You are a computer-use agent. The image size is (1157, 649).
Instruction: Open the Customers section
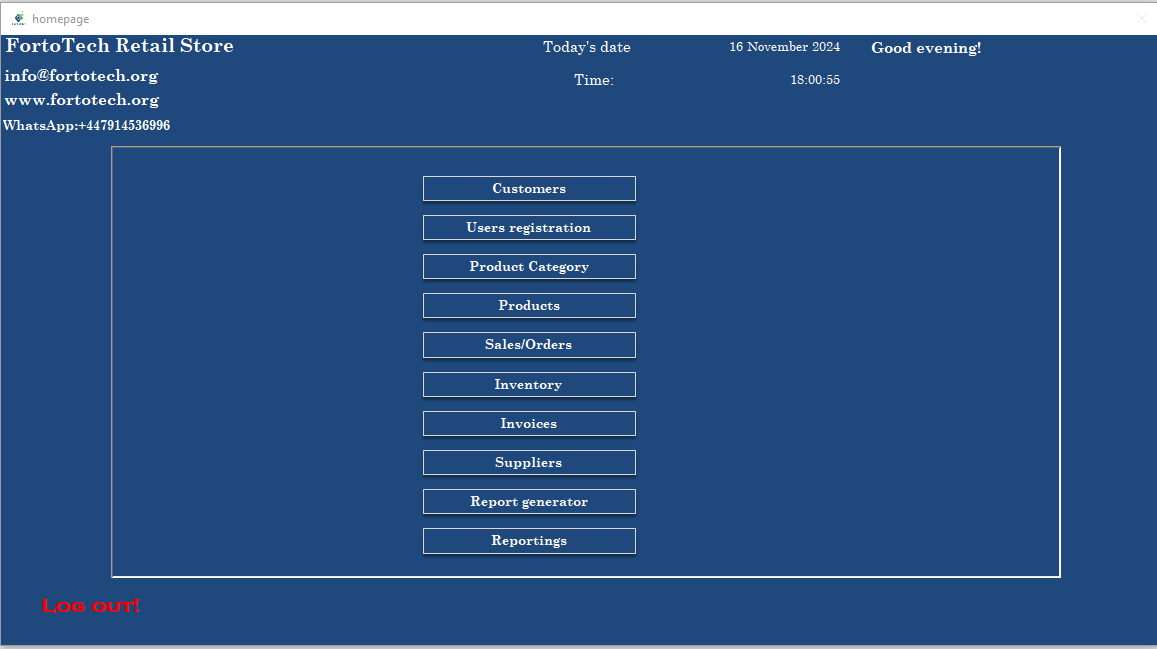529,189
